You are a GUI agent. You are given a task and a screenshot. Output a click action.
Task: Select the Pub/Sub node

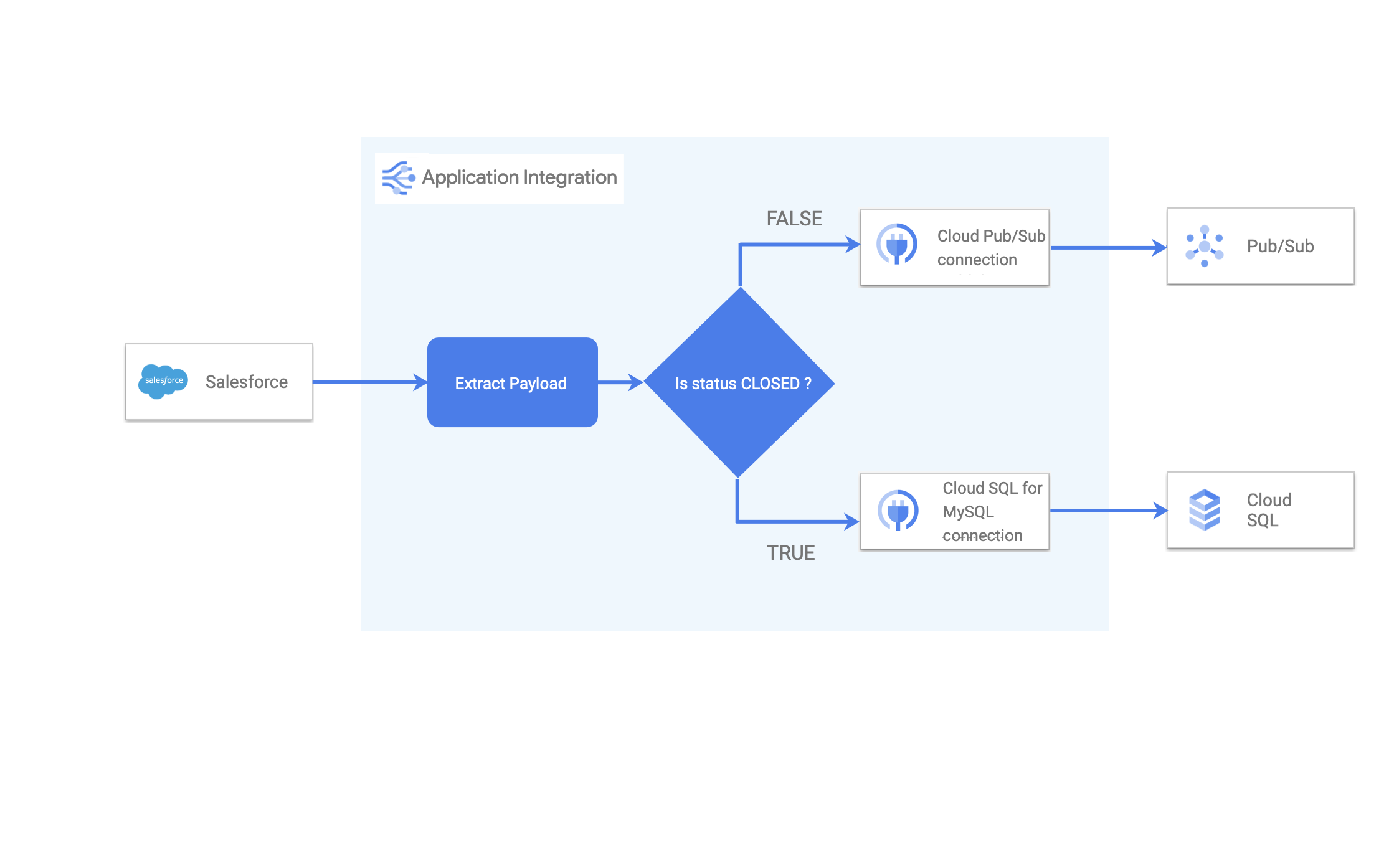[x=1260, y=246]
